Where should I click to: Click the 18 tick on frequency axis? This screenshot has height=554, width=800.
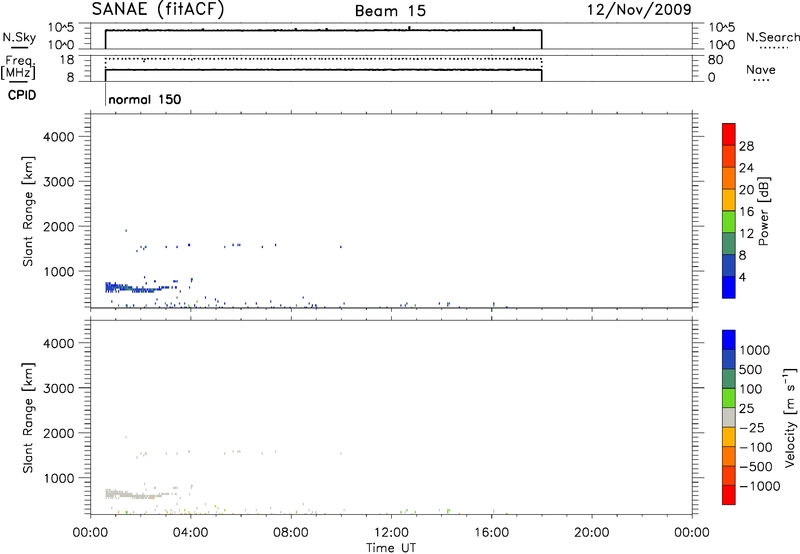(x=67, y=60)
